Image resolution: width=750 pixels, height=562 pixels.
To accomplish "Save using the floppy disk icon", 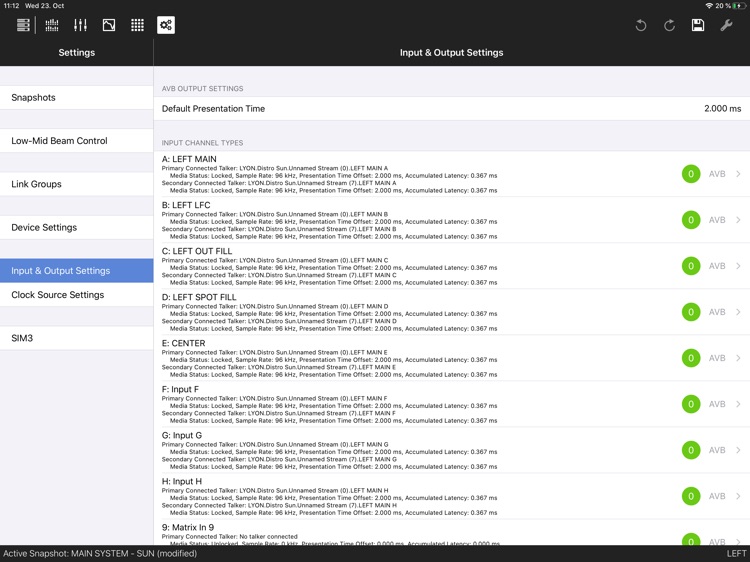I will coord(698,25).
